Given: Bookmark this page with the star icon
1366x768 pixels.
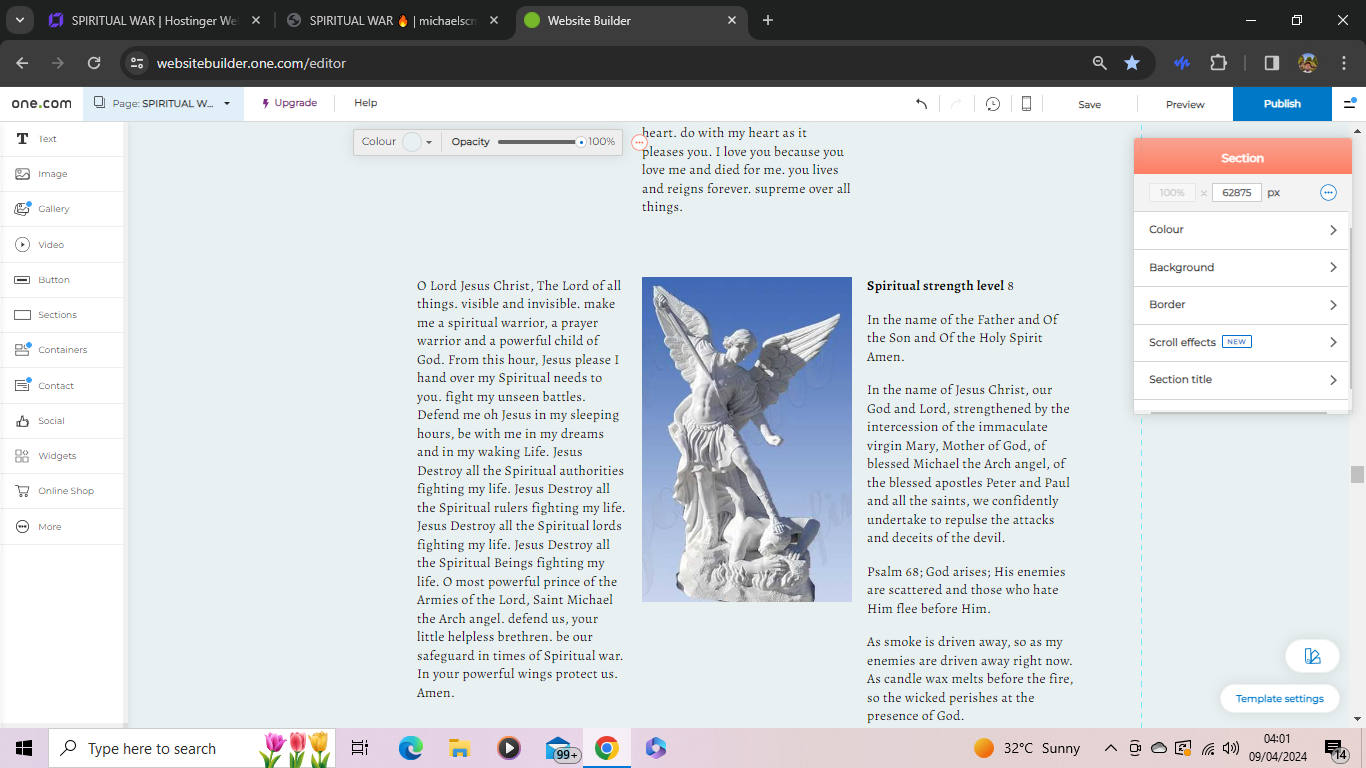Looking at the screenshot, I should click(1132, 63).
